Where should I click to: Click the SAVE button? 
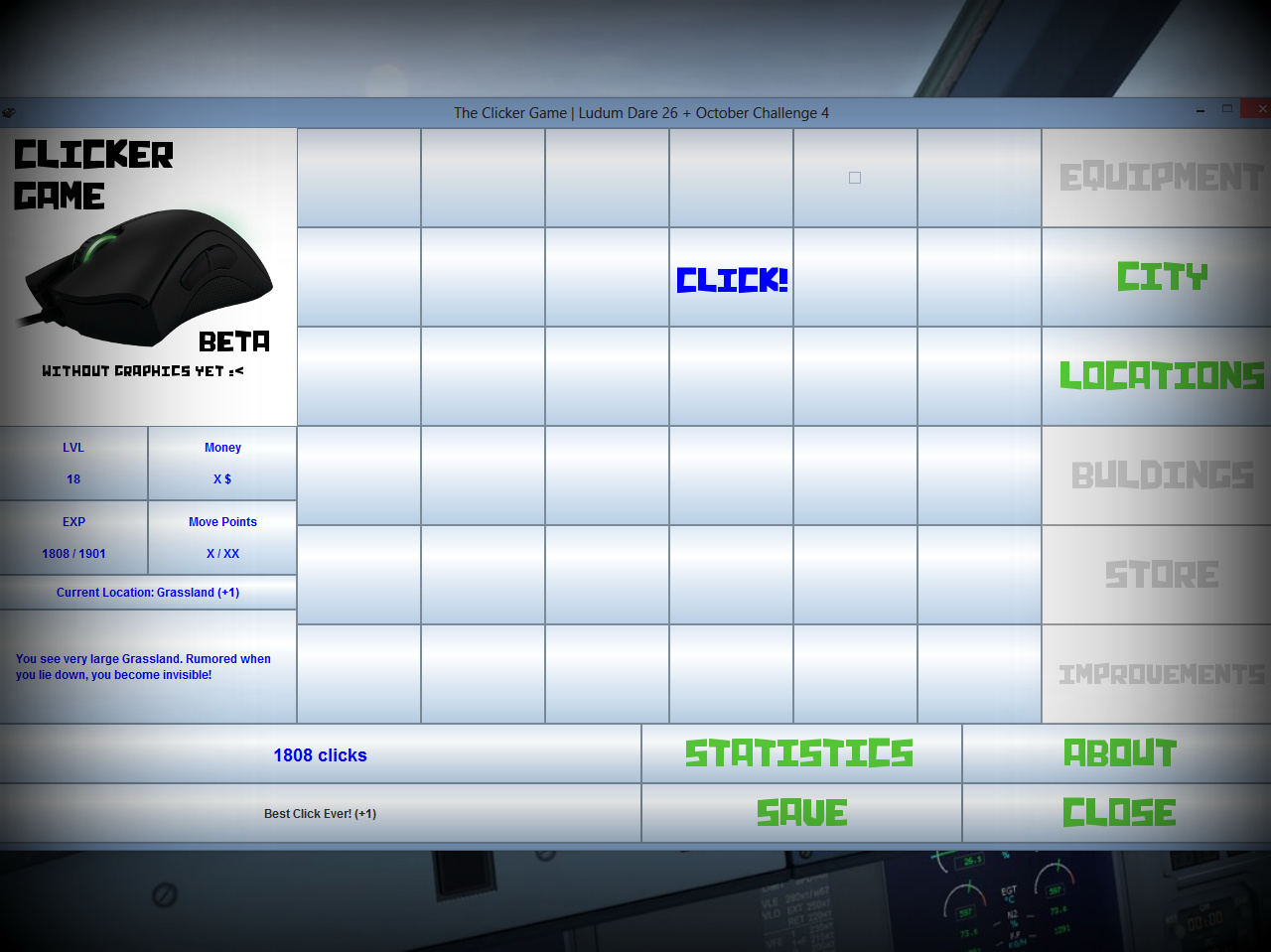coord(800,813)
